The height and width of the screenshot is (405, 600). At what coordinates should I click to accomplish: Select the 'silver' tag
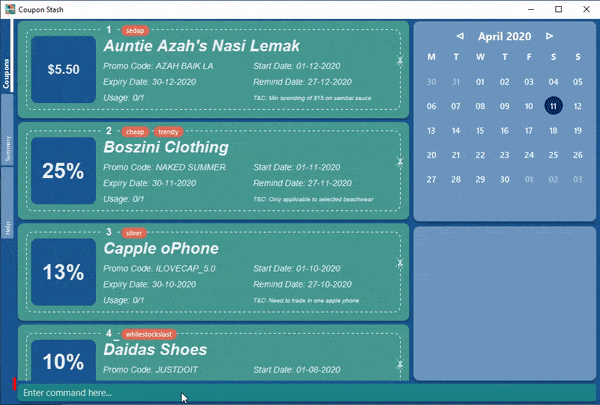click(134, 233)
